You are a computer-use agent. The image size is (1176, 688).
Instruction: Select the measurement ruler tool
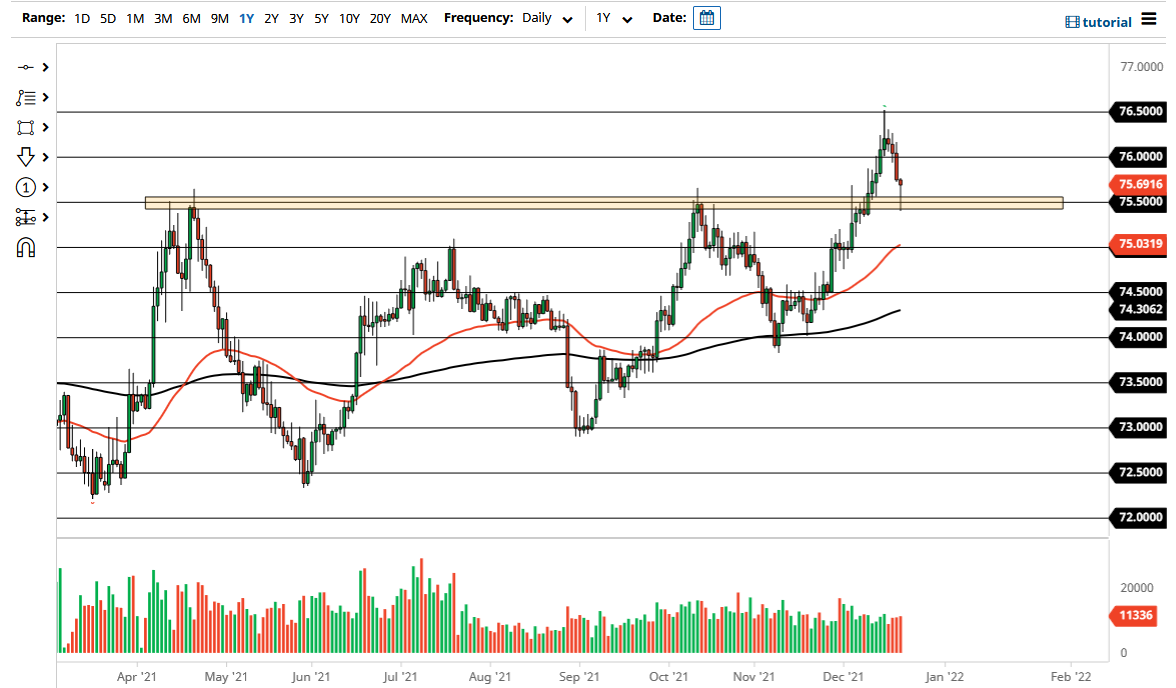click(x=27, y=217)
